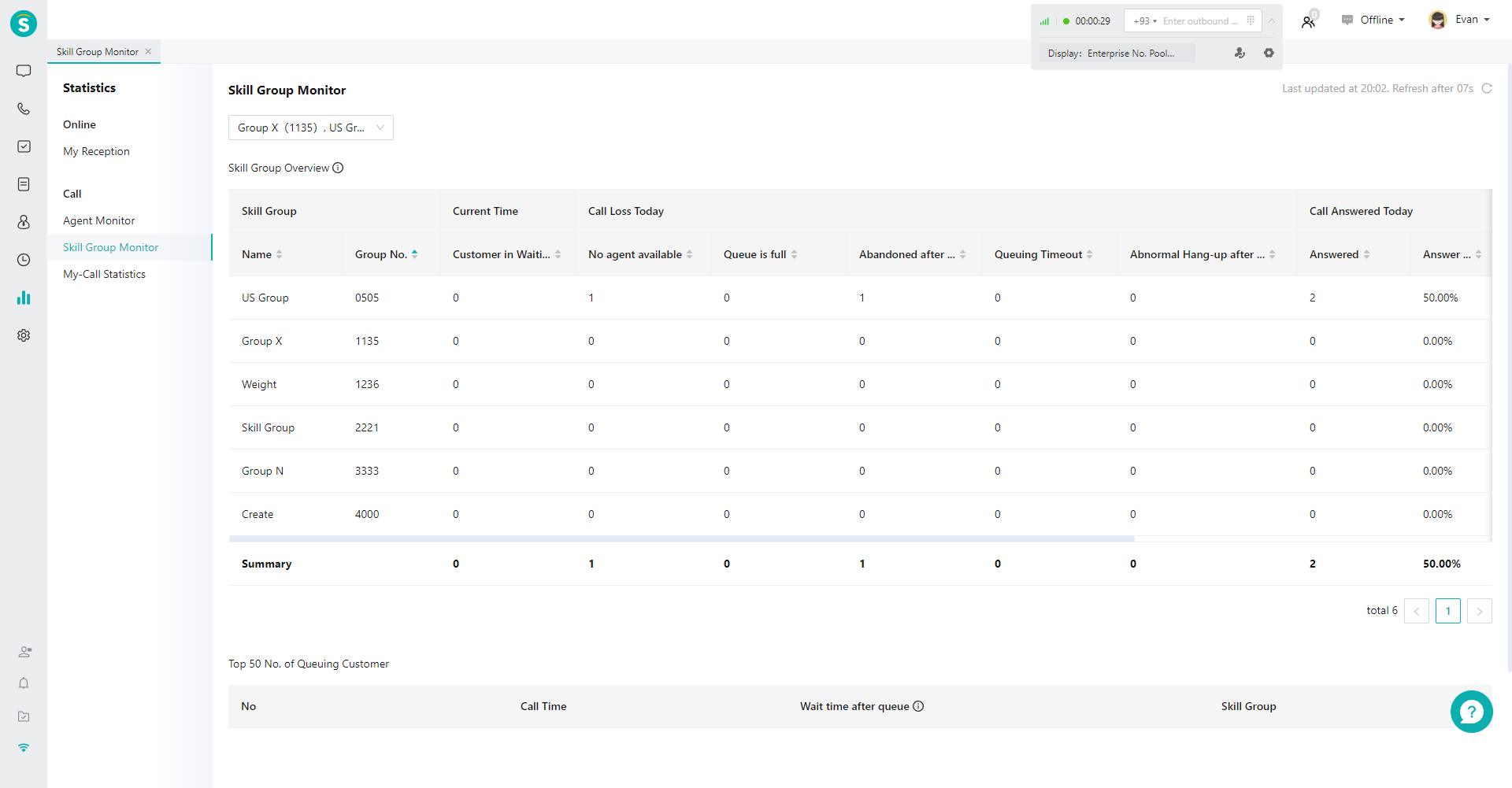1512x788 pixels.
Task: Open the online visitors icon with badge
Action: point(1309,21)
